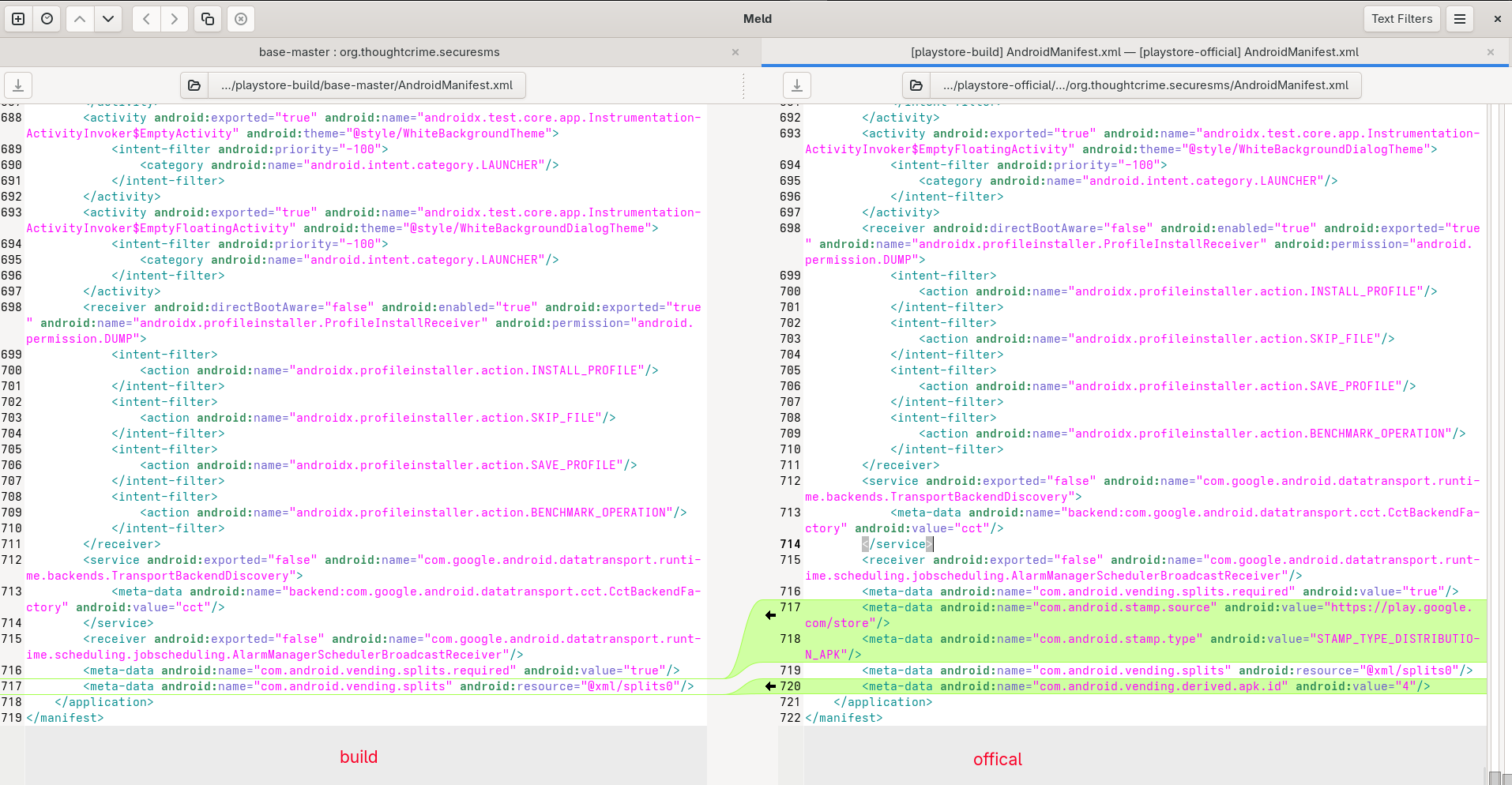Click right pane line 706 SAVE_PROFILE action
The image size is (1512, 785).
[x=1168, y=386]
